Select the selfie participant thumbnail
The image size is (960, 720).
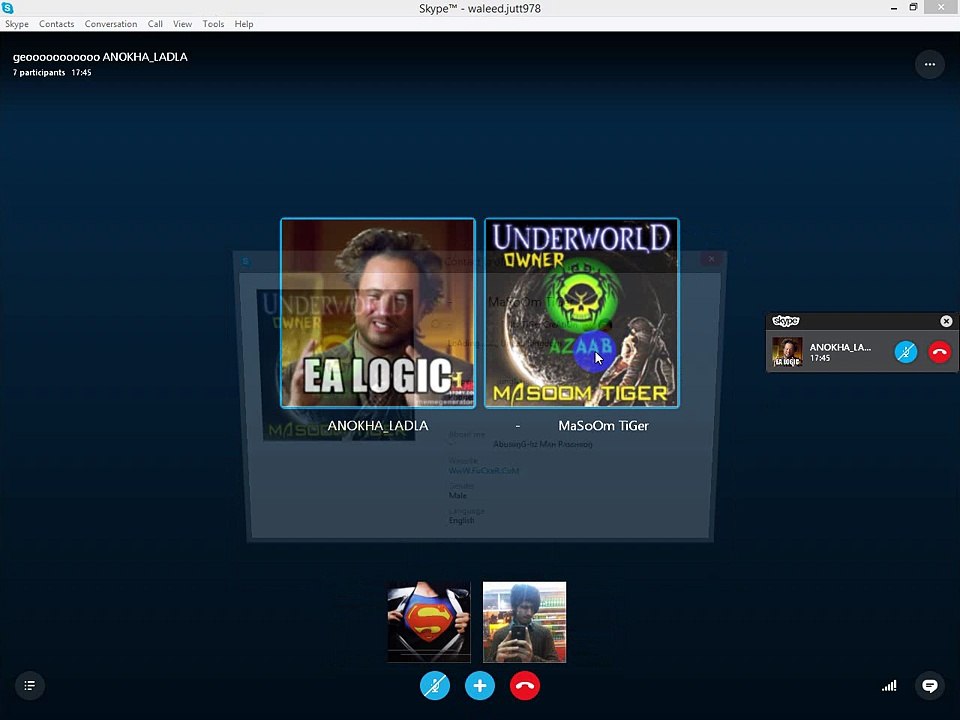[x=525, y=622]
